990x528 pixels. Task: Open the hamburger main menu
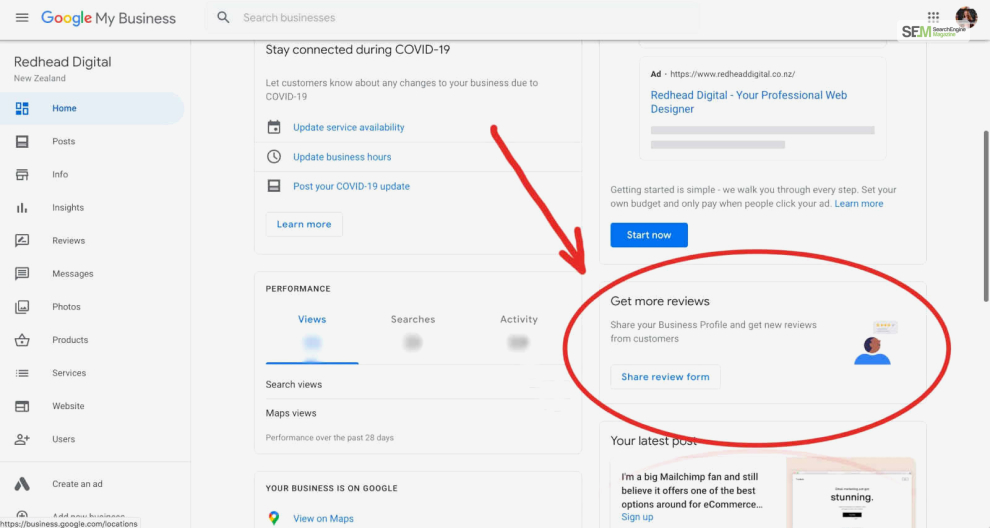22,18
